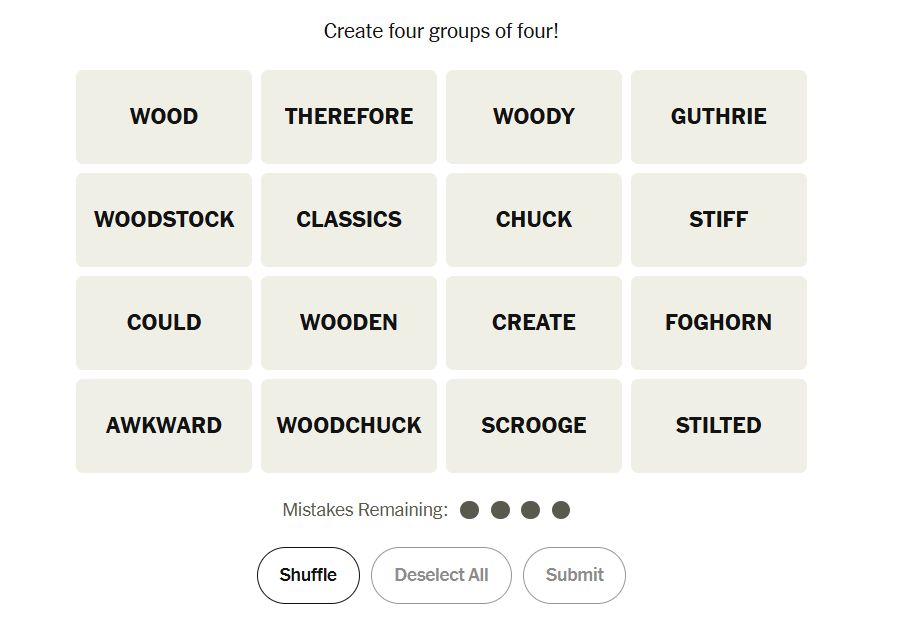
Task: Select the WOOD word tile
Action: pos(164,117)
